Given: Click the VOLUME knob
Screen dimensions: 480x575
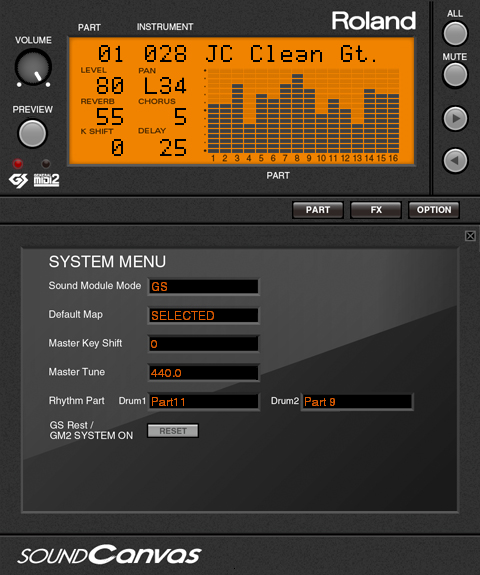Looking at the screenshot, I should [x=33, y=68].
